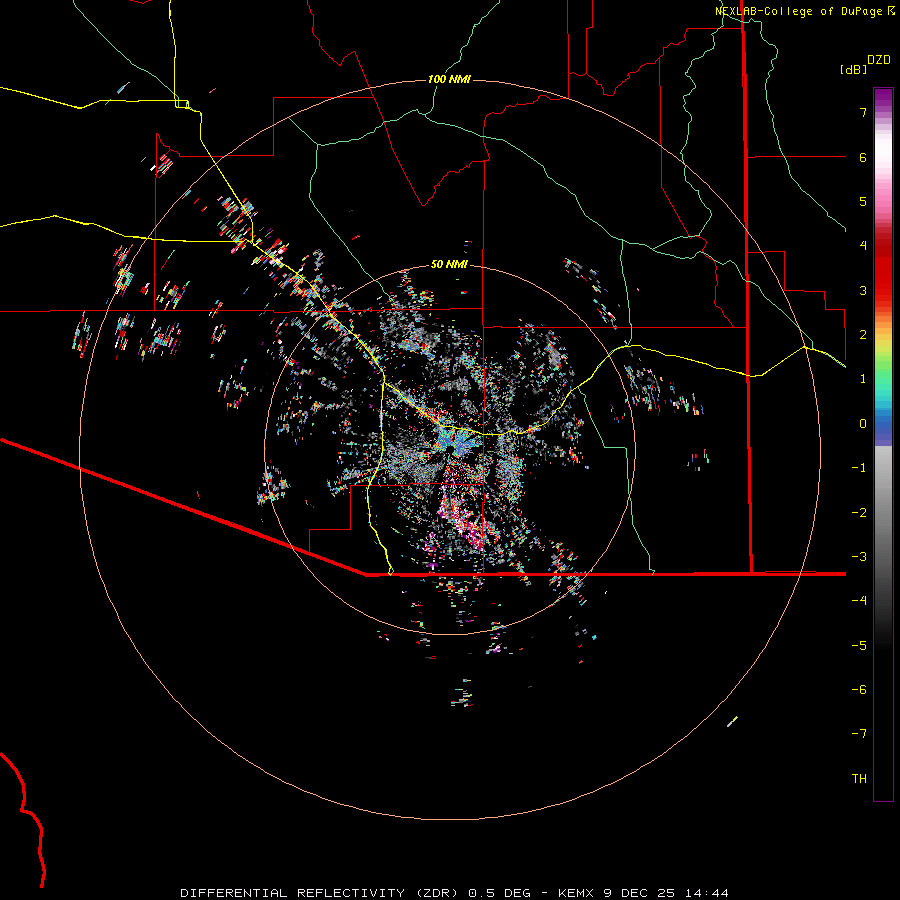Click the DZD product label
Image resolution: width=900 pixels, height=900 pixels.
tap(879, 60)
